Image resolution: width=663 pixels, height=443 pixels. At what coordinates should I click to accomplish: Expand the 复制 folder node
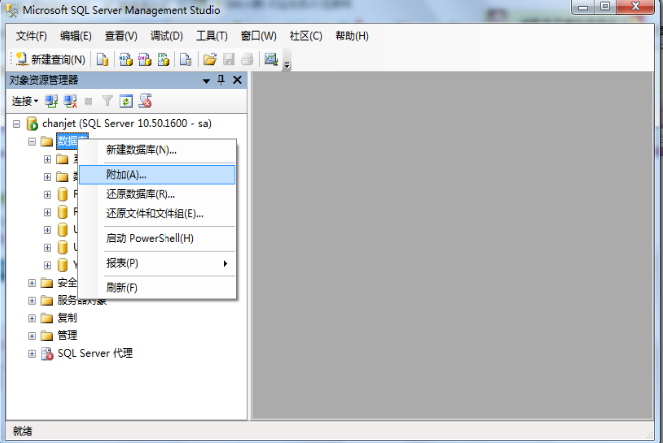32,318
